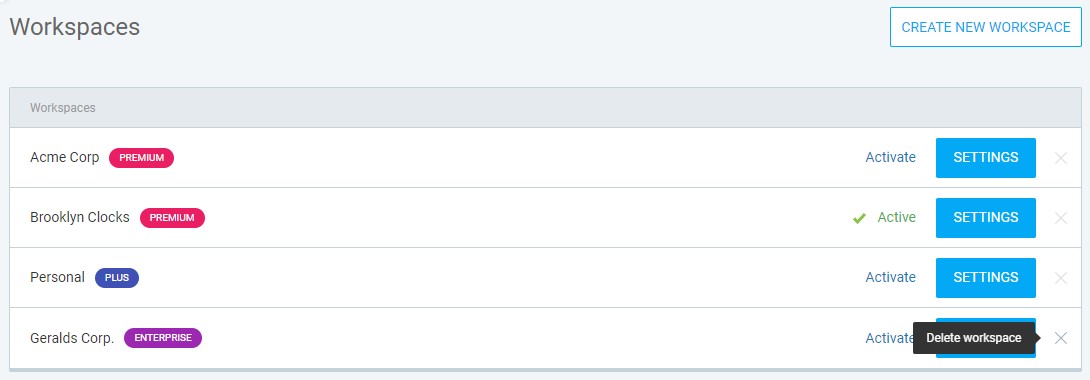Image resolution: width=1090 pixels, height=380 pixels.
Task: Open Settings for Brooklyn Clocks
Action: click(986, 217)
